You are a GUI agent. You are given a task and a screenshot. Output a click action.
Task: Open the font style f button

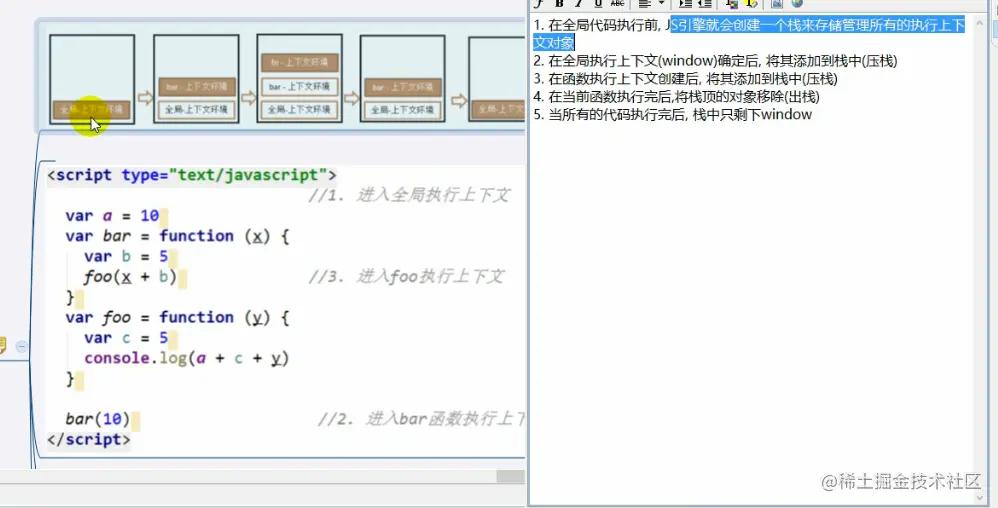click(x=540, y=4)
